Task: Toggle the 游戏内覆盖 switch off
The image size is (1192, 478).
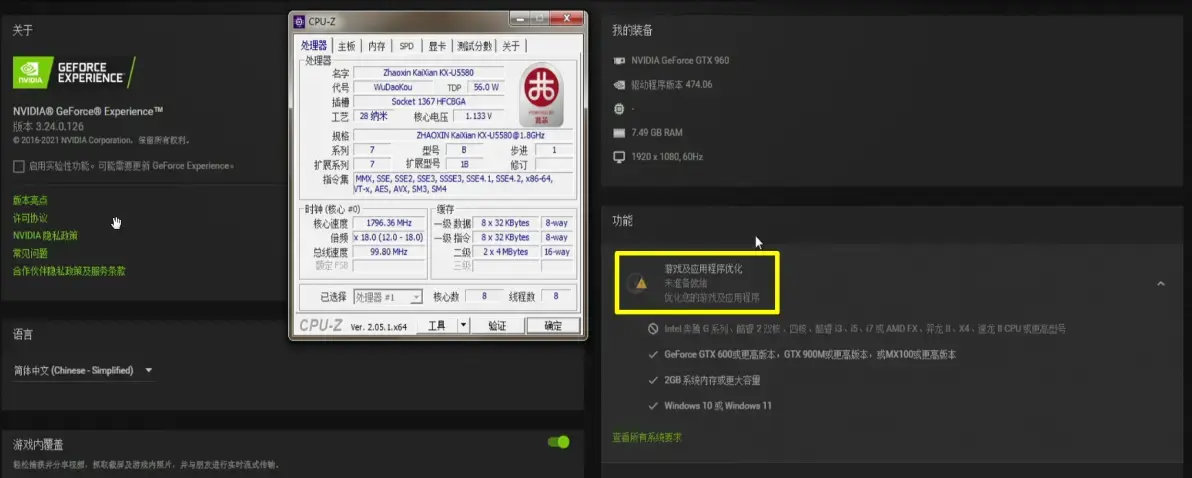Action: coord(559,442)
